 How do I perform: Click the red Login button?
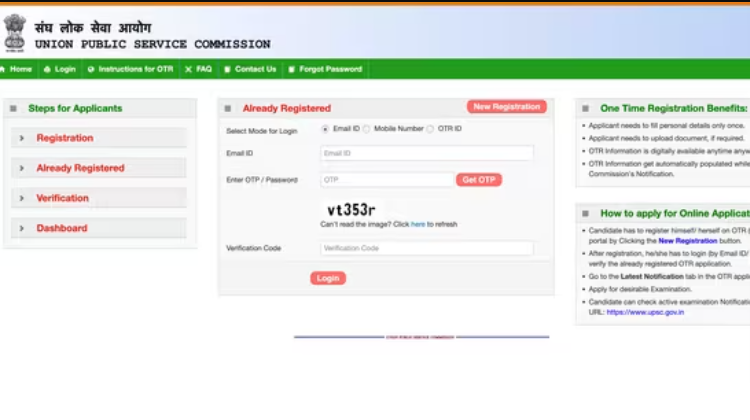[328, 278]
